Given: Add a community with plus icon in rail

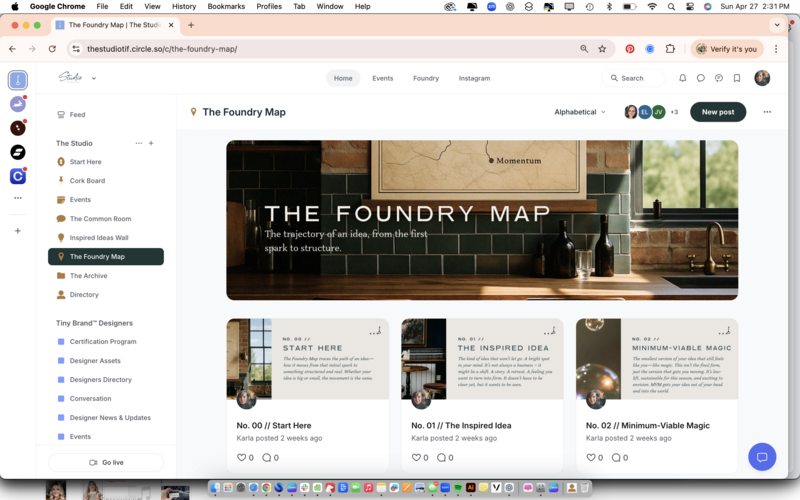Looking at the screenshot, I should tap(18, 231).
